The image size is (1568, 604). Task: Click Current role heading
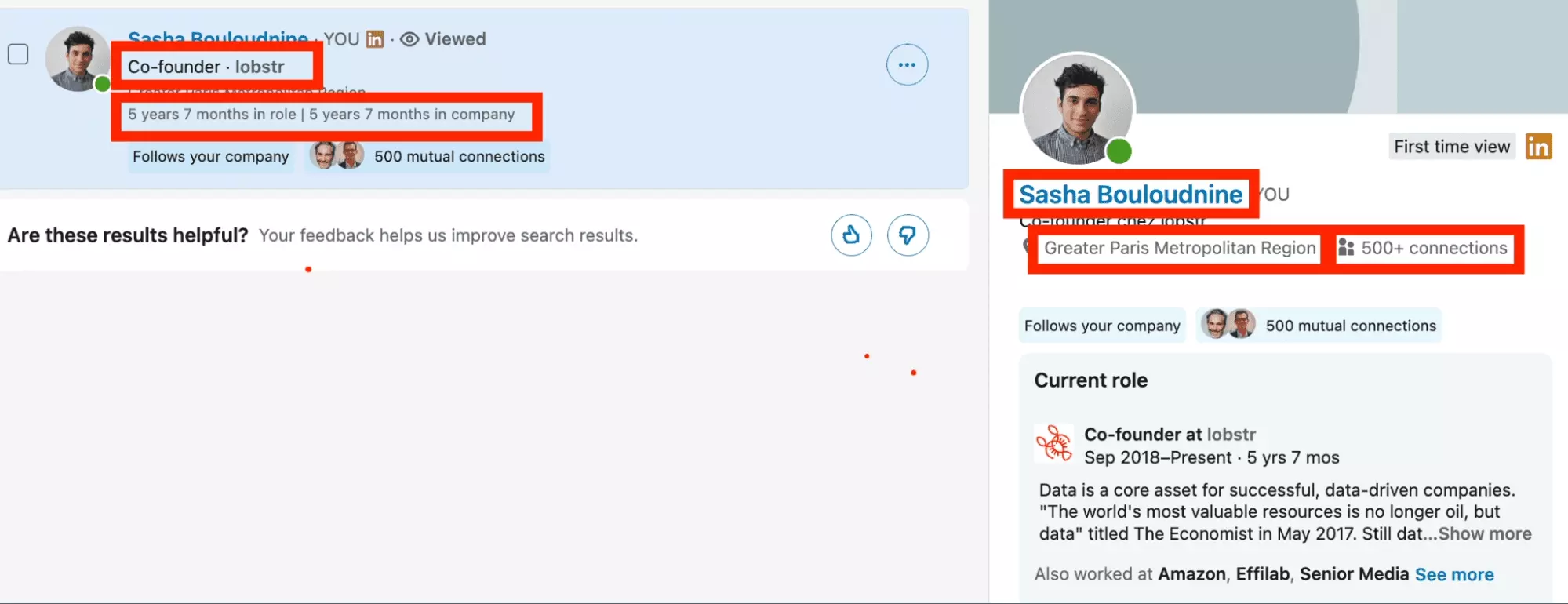click(x=1090, y=380)
